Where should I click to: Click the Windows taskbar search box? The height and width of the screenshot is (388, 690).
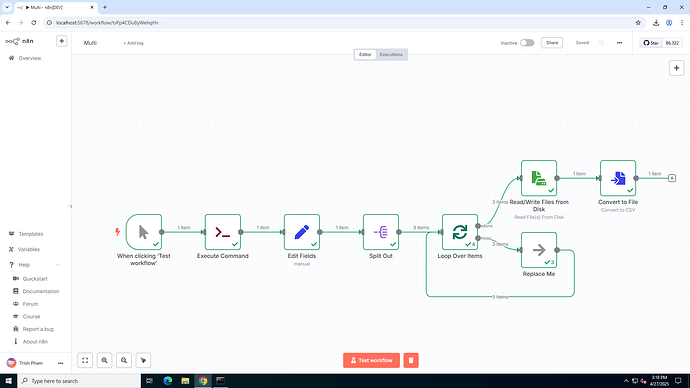pos(79,381)
